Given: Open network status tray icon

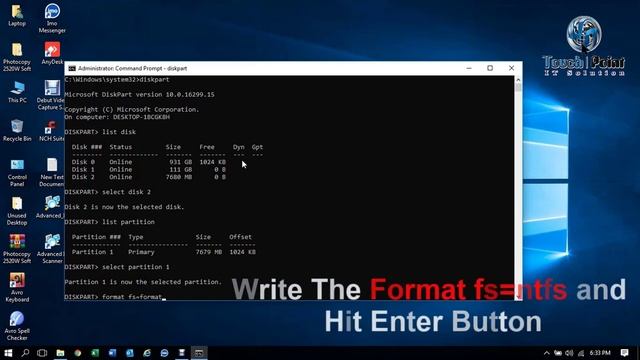Looking at the screenshot, I should pos(581,353).
